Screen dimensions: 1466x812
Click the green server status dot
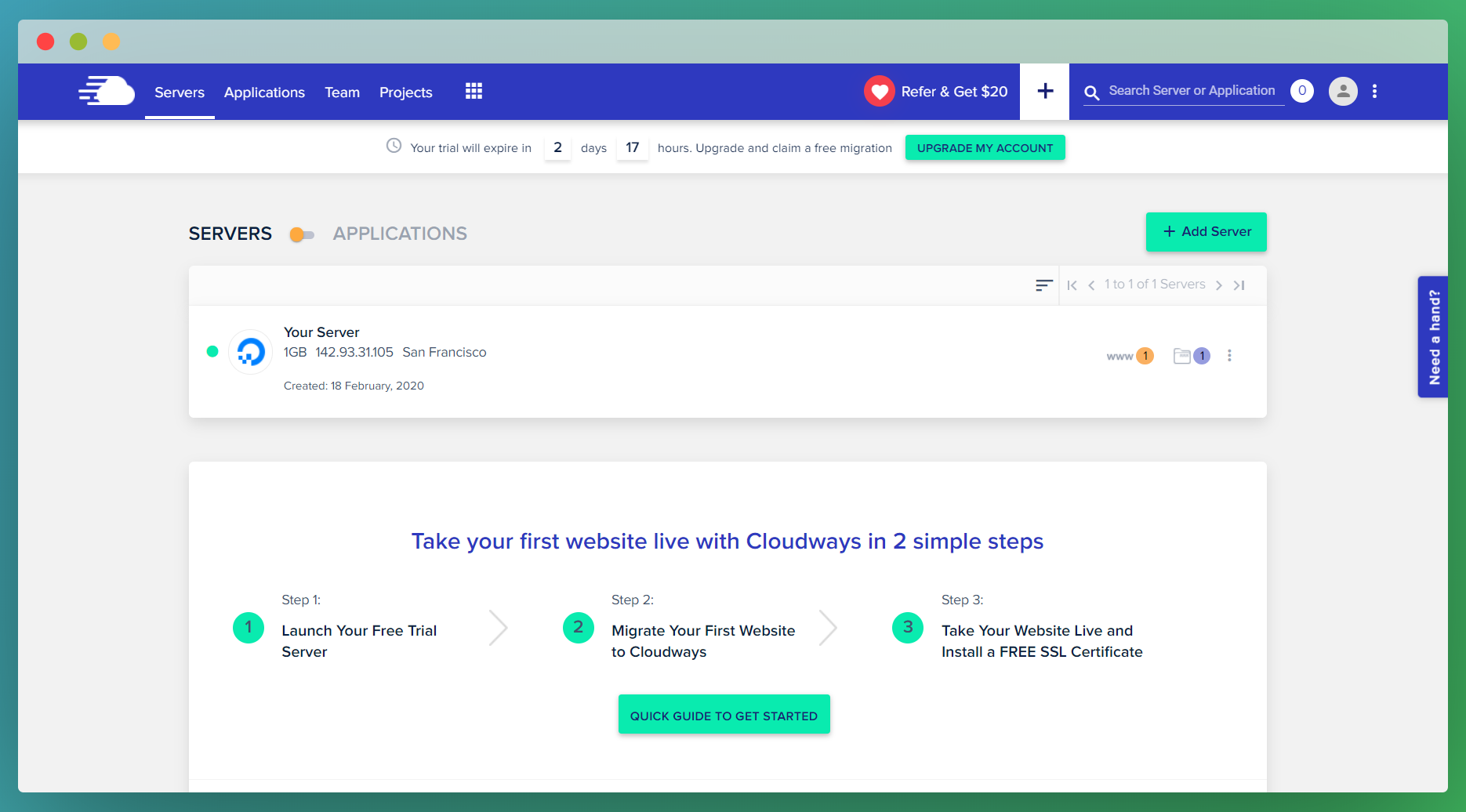point(212,351)
